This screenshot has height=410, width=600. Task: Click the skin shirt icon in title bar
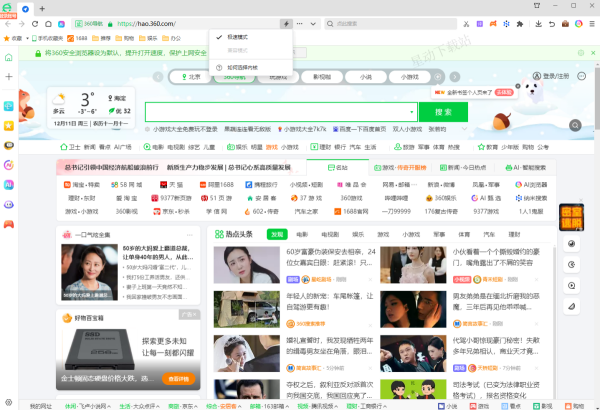click(537, 5)
